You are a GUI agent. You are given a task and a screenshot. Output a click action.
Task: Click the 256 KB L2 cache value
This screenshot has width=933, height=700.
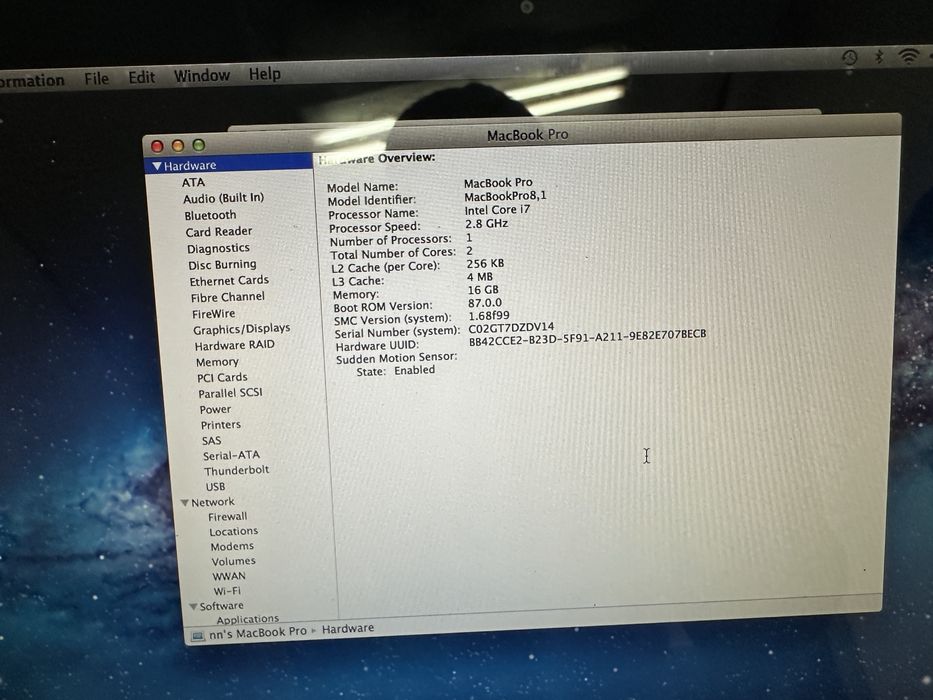pyautogui.click(x=485, y=264)
